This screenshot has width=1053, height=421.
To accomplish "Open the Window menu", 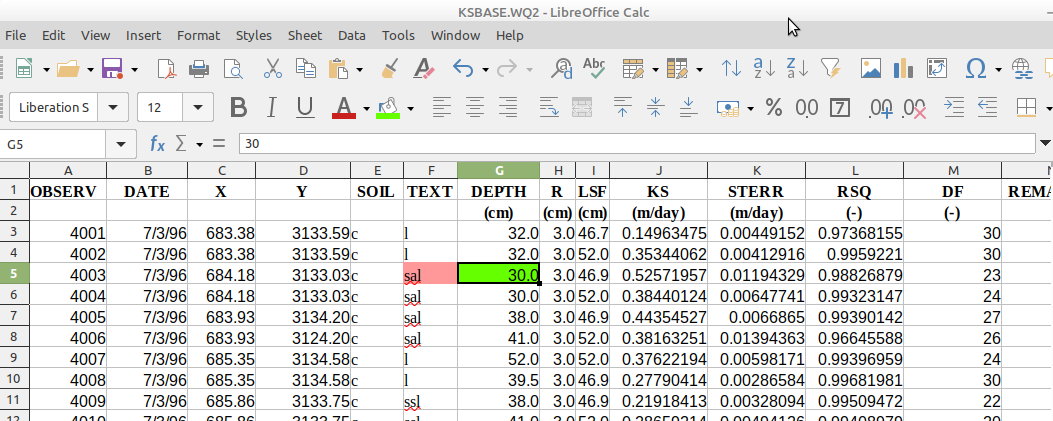I will [455, 36].
